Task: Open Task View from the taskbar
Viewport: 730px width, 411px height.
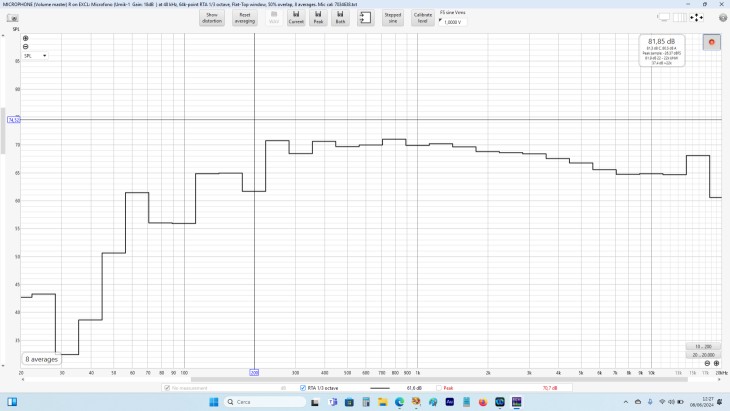Action: click(315, 402)
